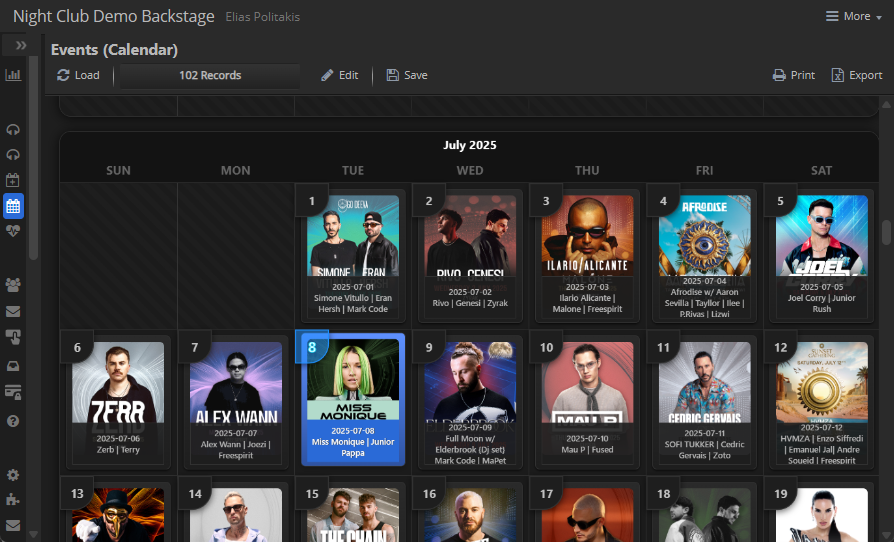This screenshot has width=894, height=542.
Task: Click the sidebar scroll-down arrow
Action: click(33, 534)
